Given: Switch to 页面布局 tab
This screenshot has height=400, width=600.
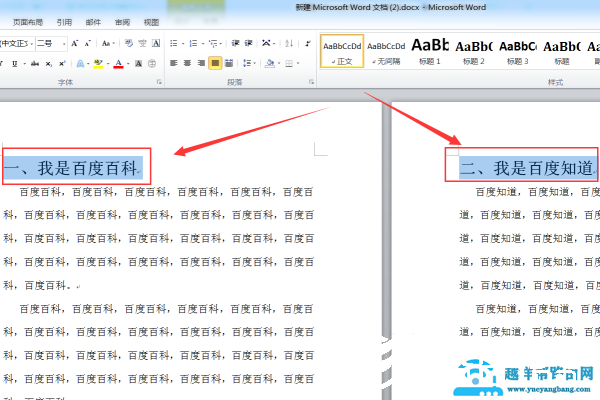Looking at the screenshot, I should 28,23.
